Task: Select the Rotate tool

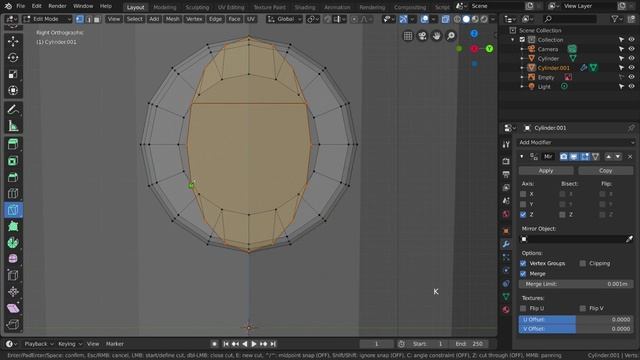Action: coord(13,58)
